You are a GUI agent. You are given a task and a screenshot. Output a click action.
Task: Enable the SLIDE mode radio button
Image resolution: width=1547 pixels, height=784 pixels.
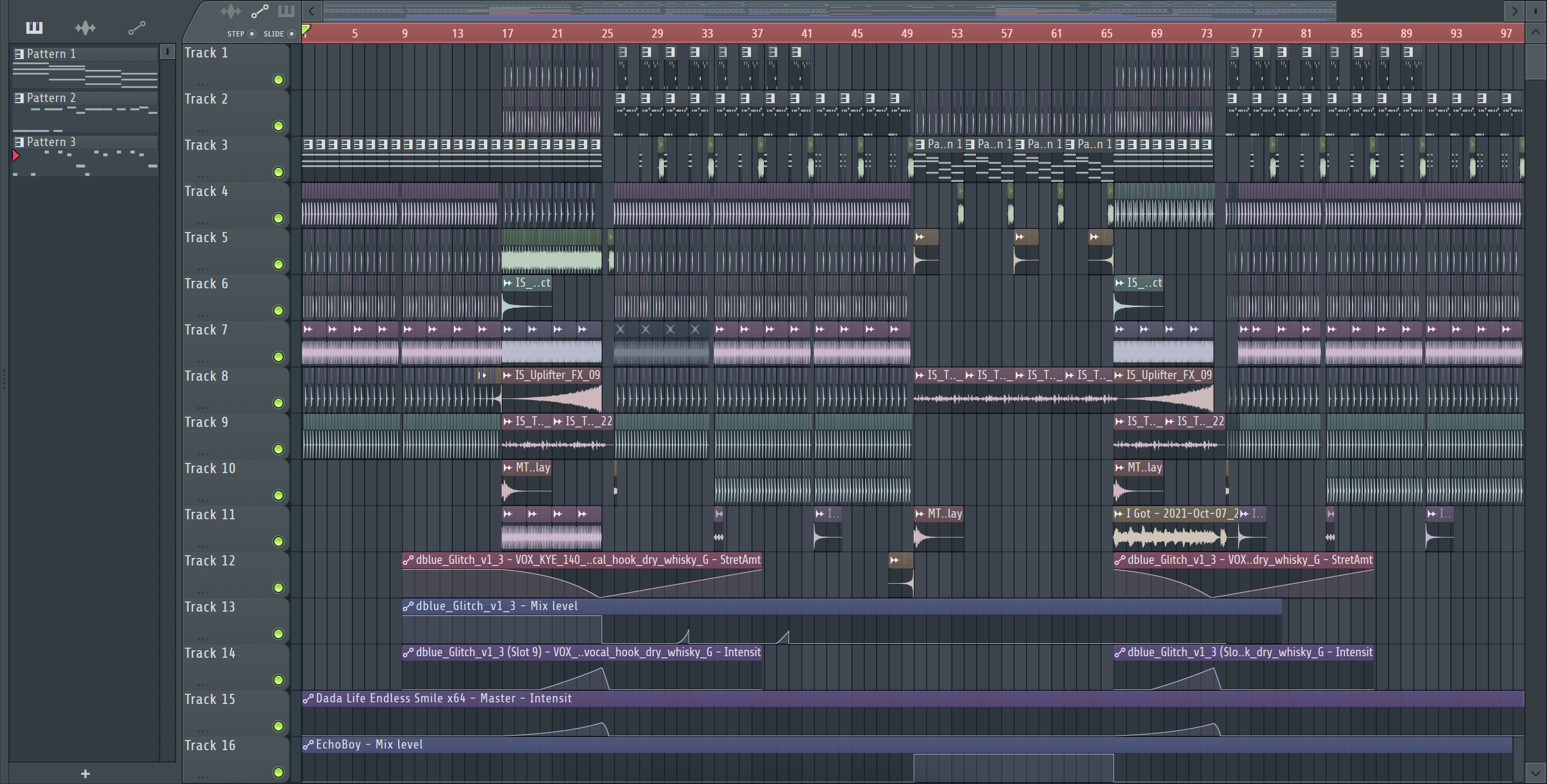point(292,34)
